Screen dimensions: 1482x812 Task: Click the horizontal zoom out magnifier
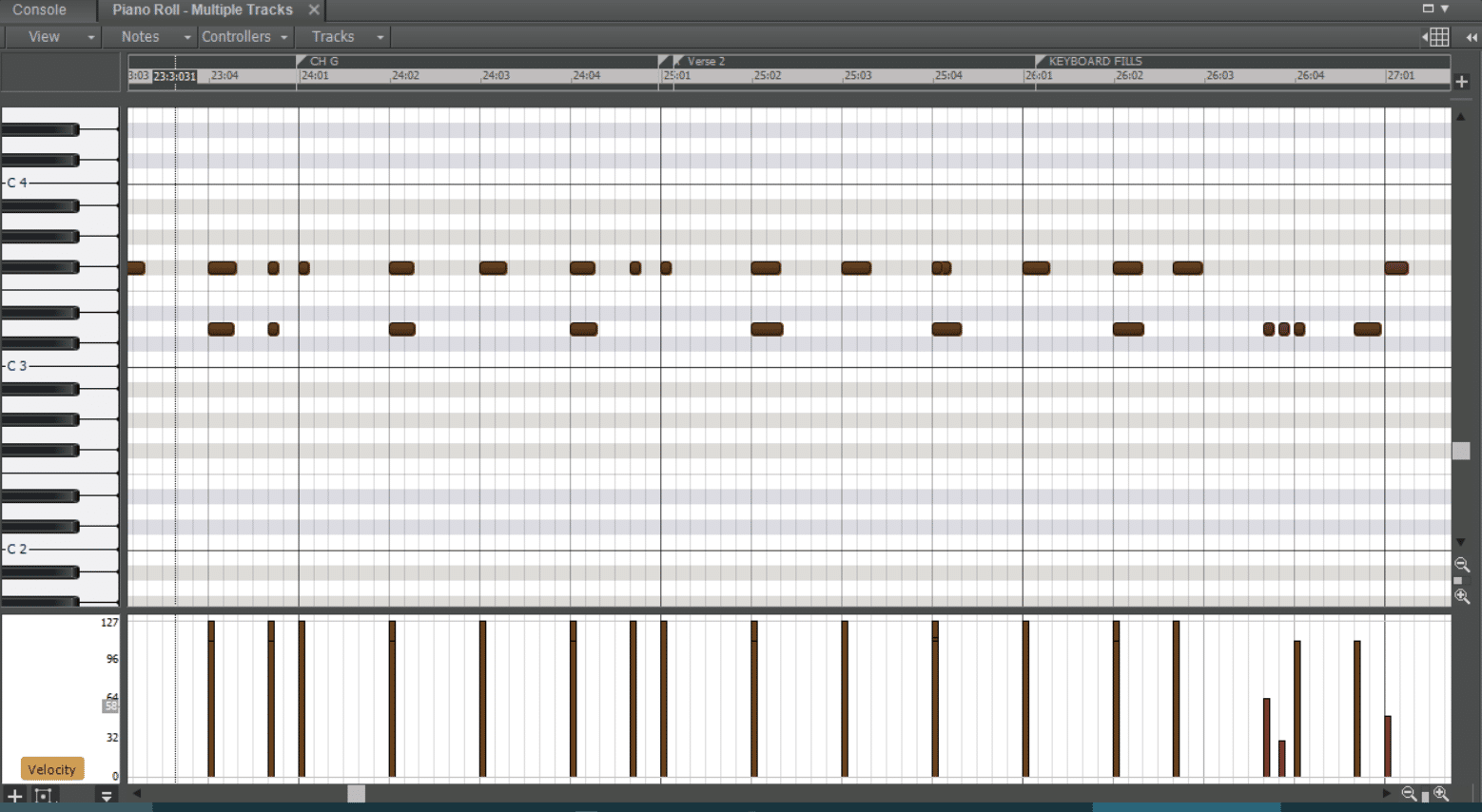tap(1409, 794)
